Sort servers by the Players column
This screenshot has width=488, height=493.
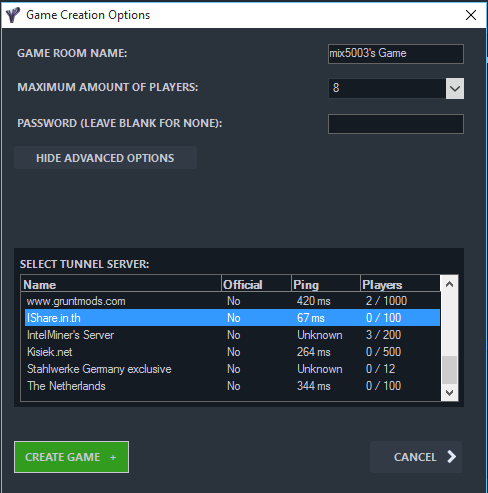400,284
